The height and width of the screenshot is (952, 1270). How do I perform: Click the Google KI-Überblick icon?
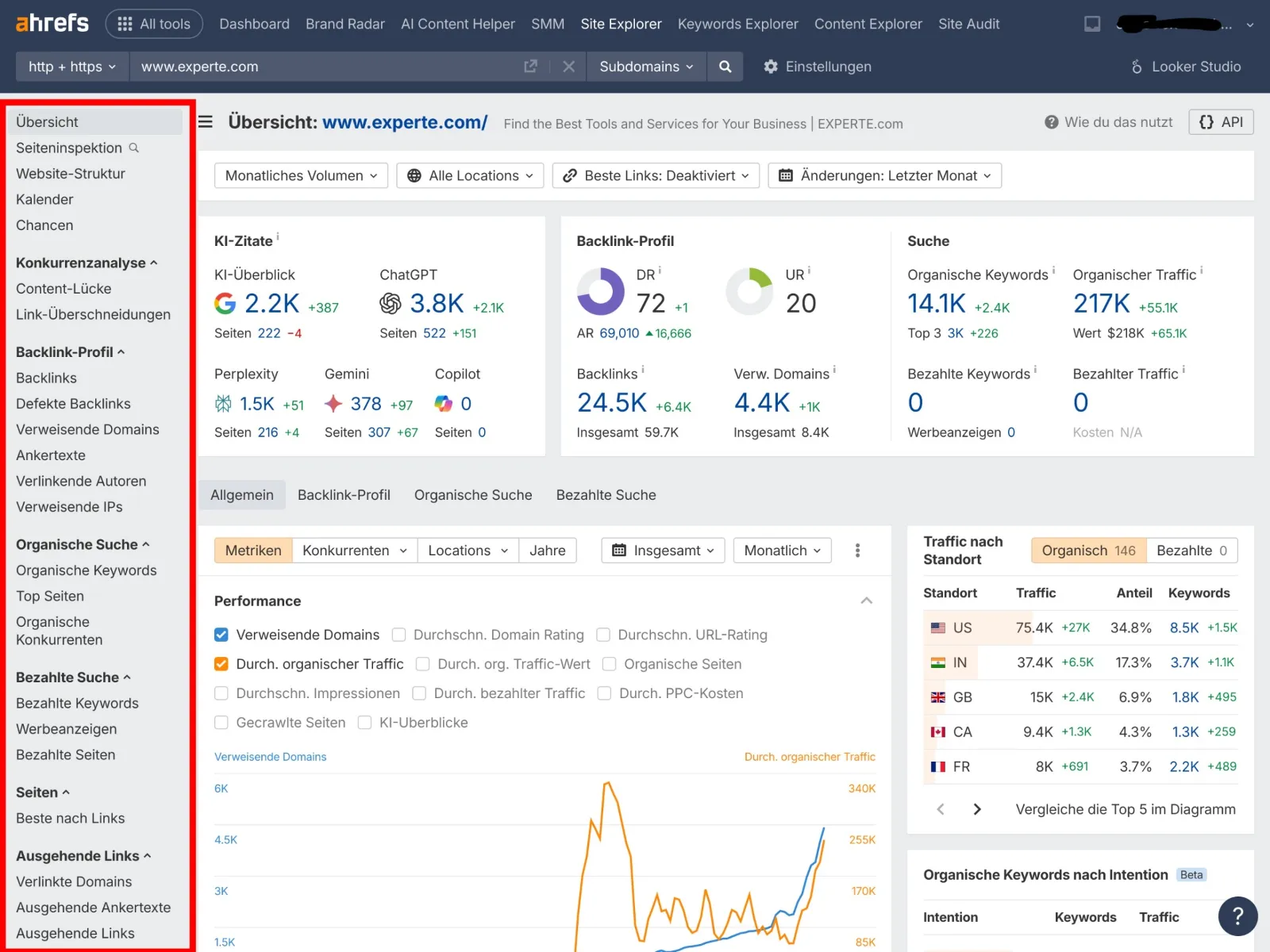(225, 303)
